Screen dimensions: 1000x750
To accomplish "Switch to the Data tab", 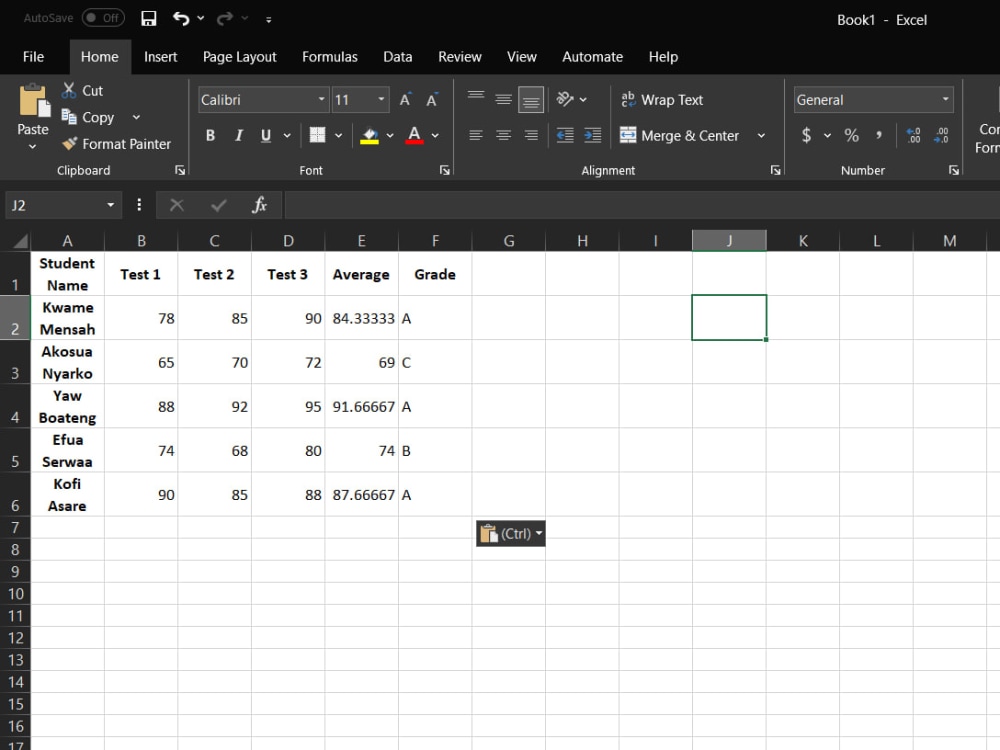I will pos(397,57).
